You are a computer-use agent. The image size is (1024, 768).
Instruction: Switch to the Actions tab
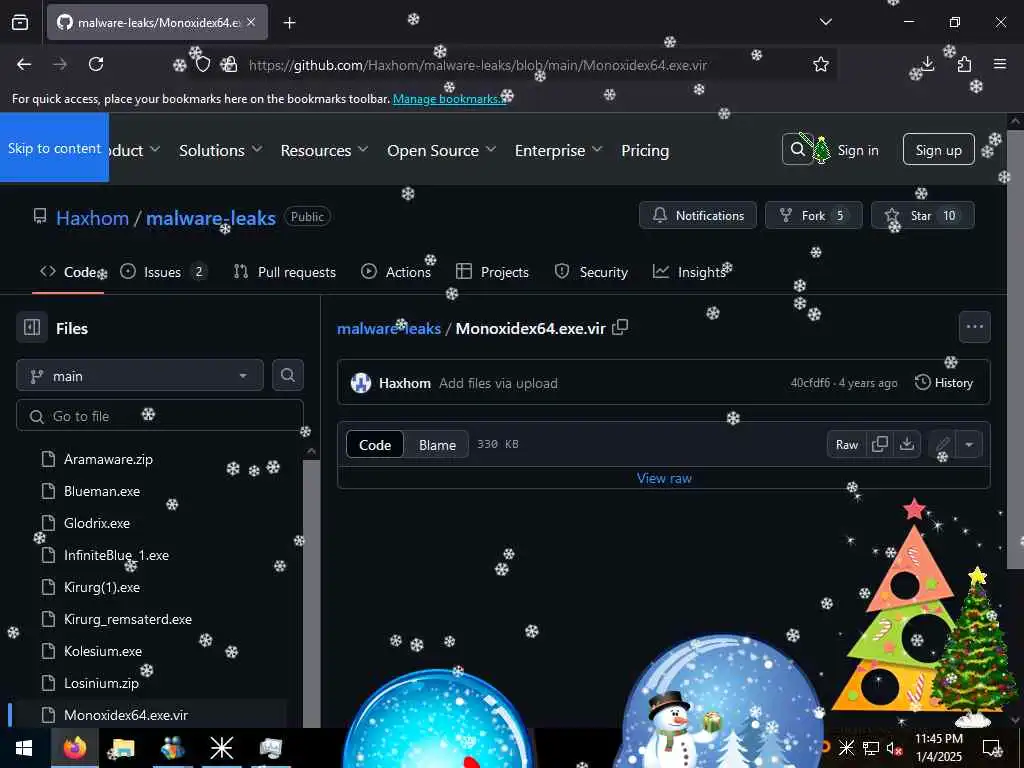(x=396, y=272)
